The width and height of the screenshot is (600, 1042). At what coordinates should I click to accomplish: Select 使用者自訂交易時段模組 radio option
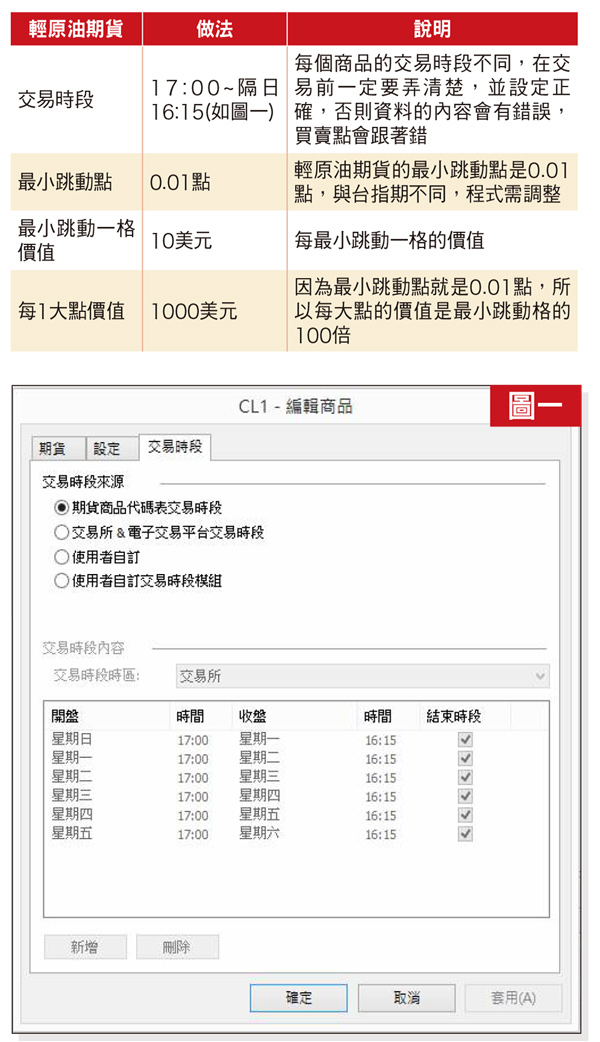click(62, 581)
